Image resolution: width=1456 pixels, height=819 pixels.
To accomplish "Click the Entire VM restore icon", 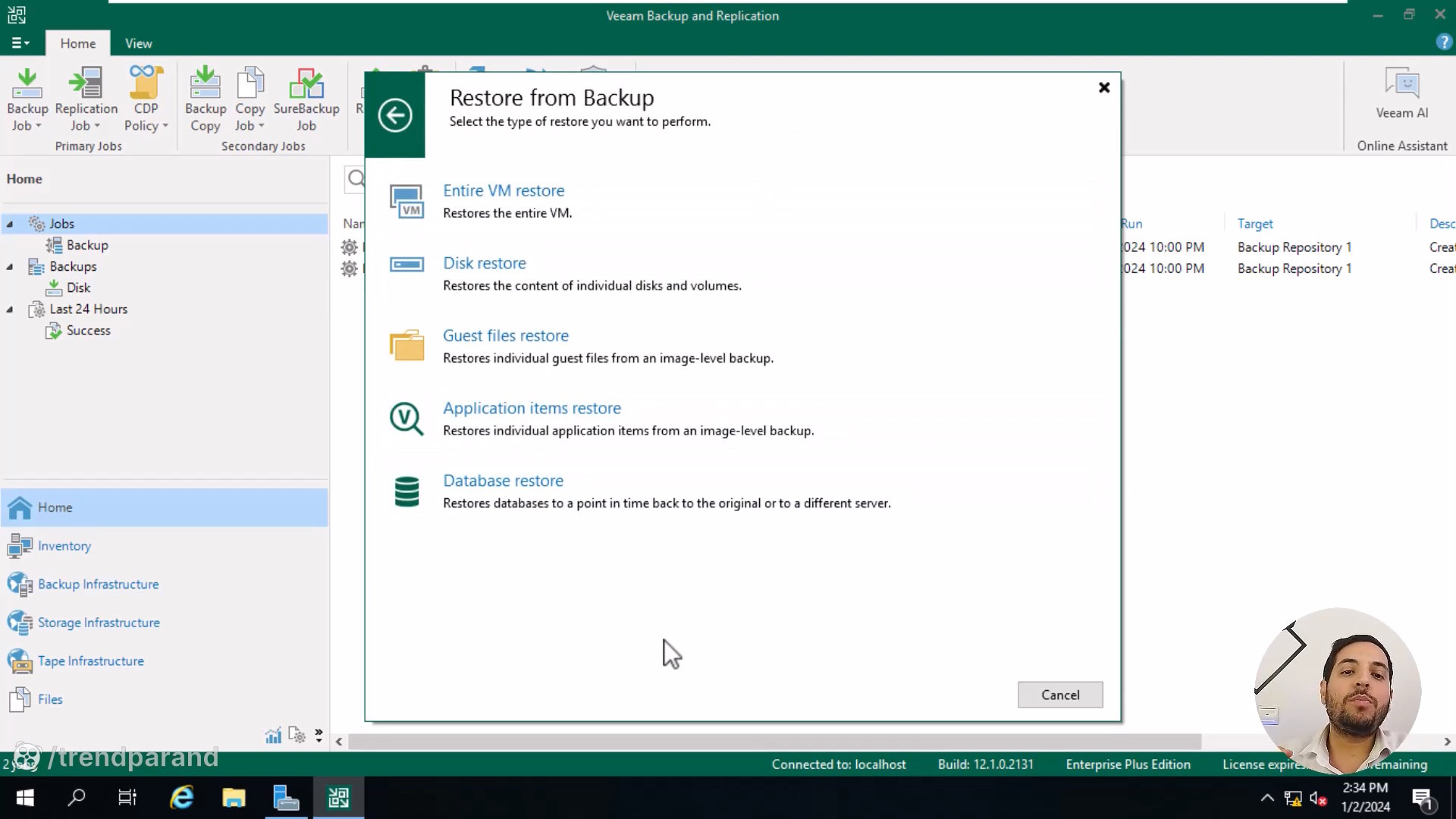I will 407,201.
